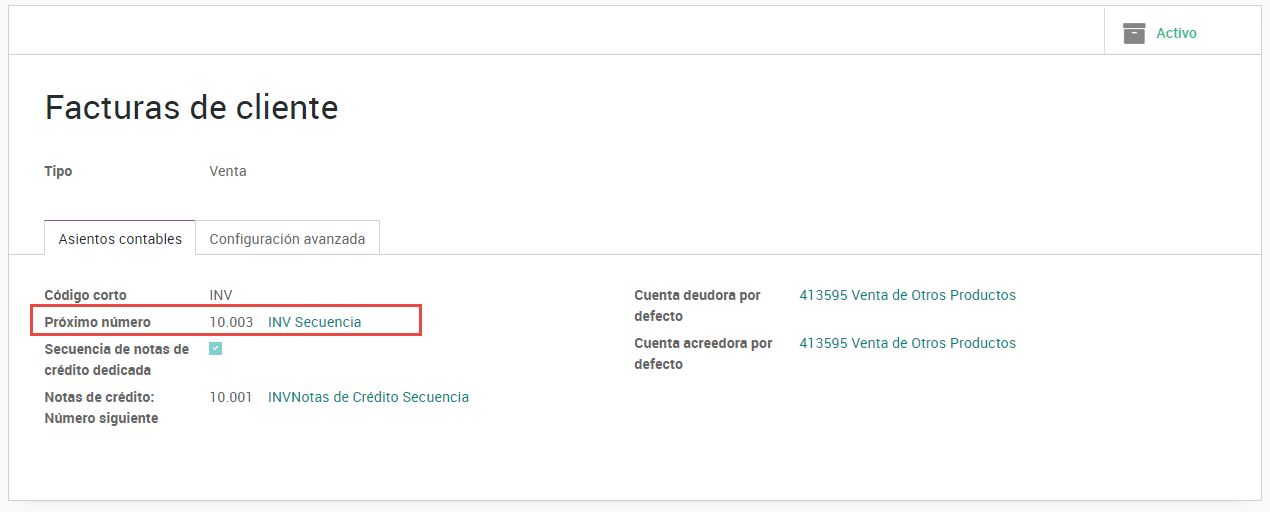Open the INV Secuencia link

pyautogui.click(x=314, y=322)
